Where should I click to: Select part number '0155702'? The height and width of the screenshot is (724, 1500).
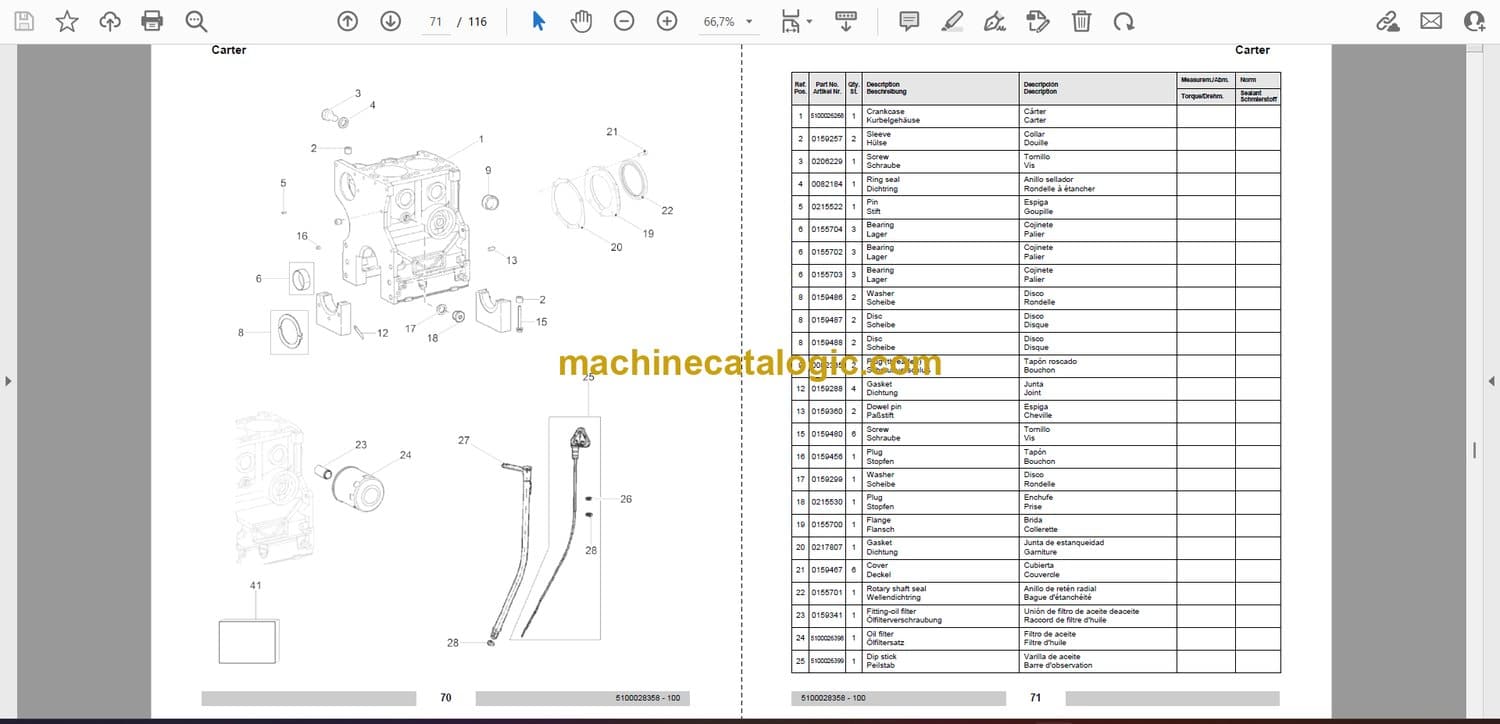tap(827, 252)
